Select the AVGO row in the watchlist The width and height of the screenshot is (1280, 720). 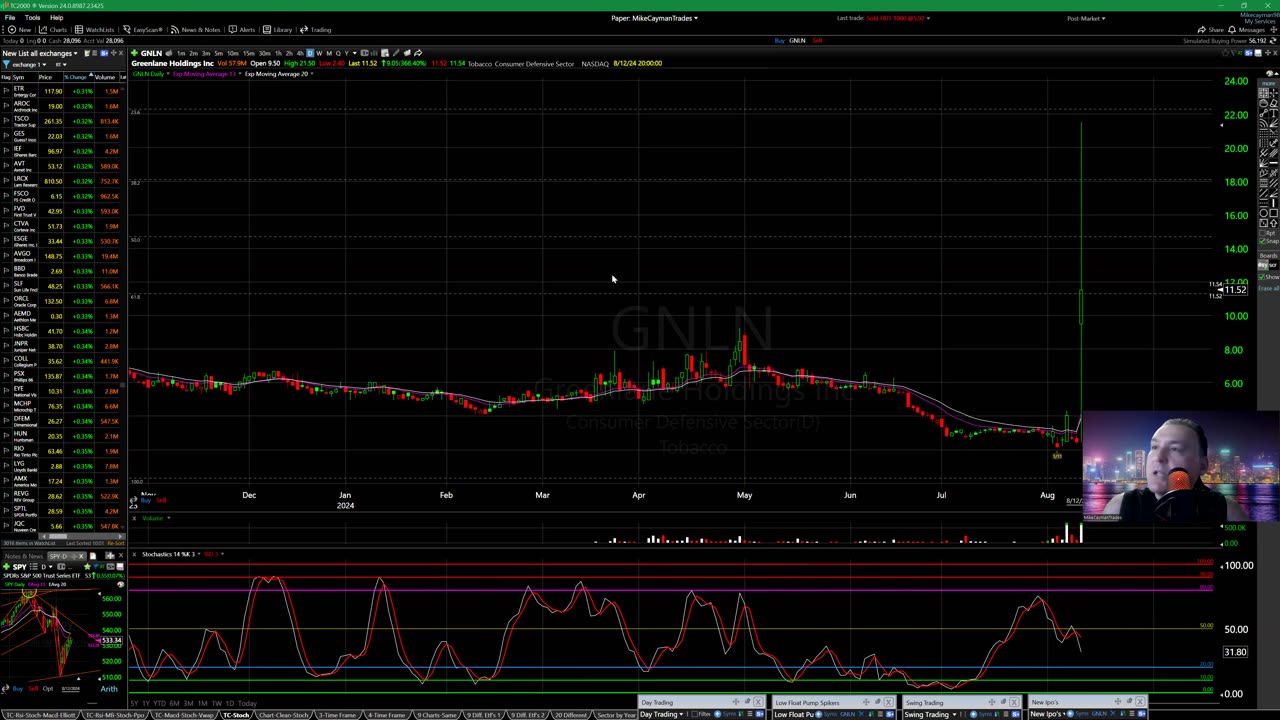pos(22,256)
